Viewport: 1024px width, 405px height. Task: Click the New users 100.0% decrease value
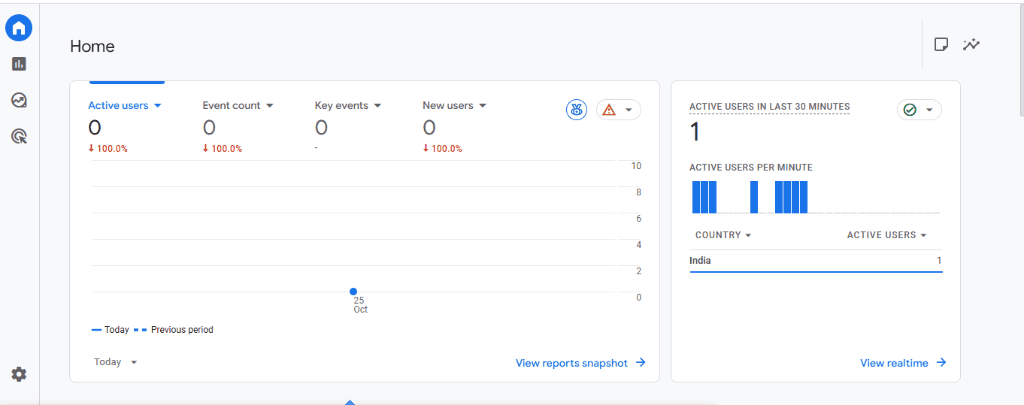click(442, 149)
